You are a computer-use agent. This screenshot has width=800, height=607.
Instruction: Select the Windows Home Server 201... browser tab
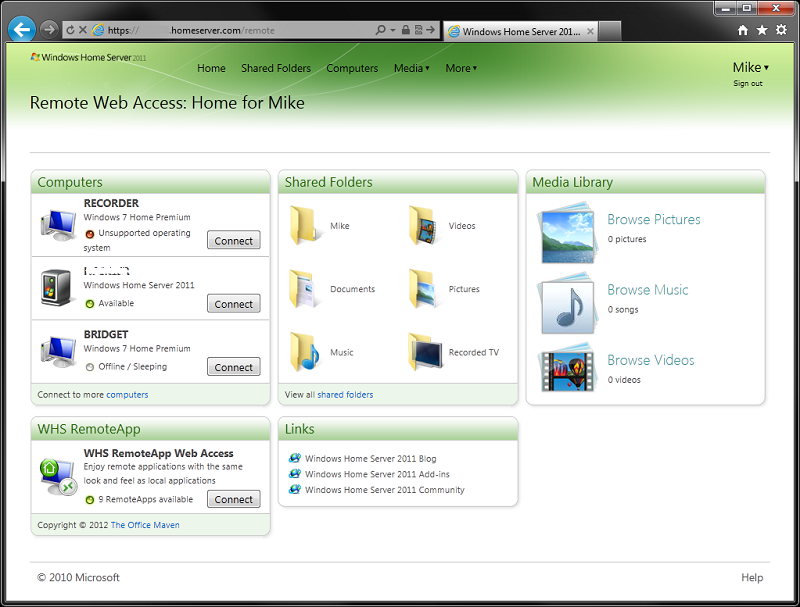click(x=520, y=31)
